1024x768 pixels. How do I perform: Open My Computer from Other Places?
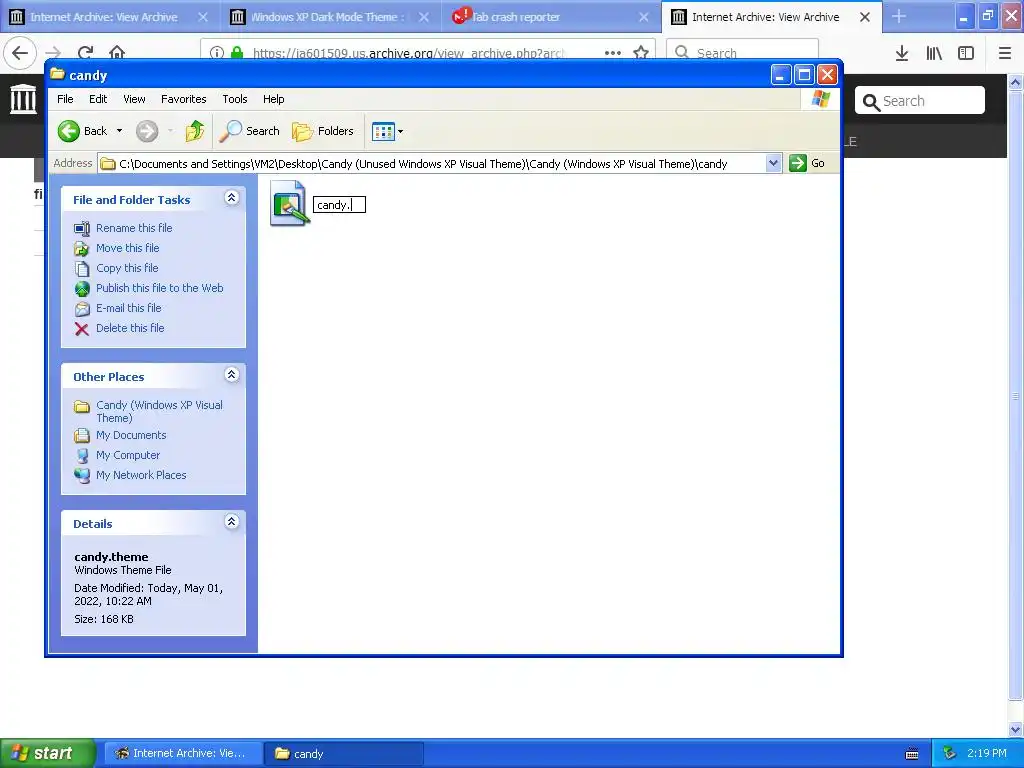[x=127, y=455]
